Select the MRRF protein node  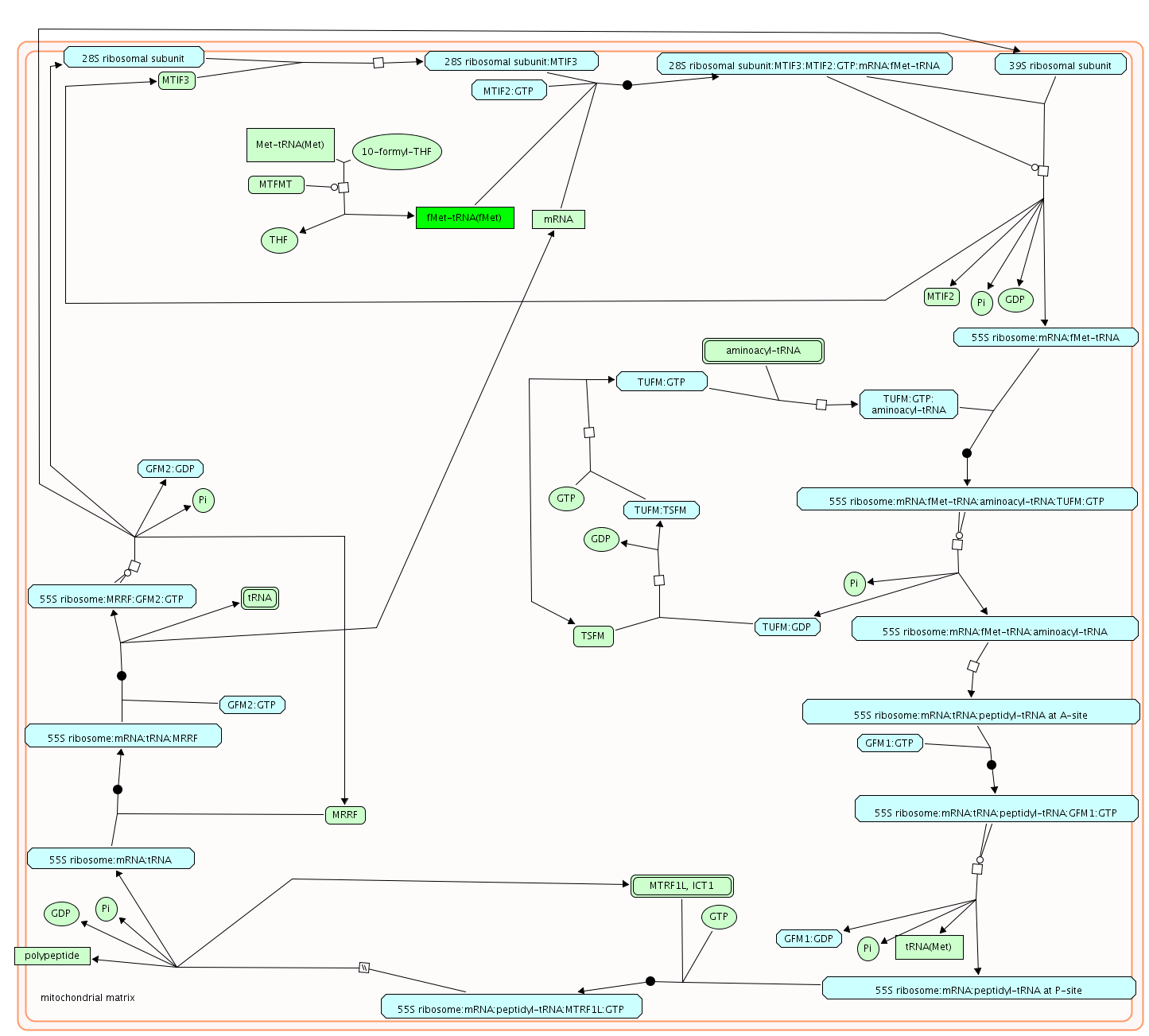coord(345,815)
